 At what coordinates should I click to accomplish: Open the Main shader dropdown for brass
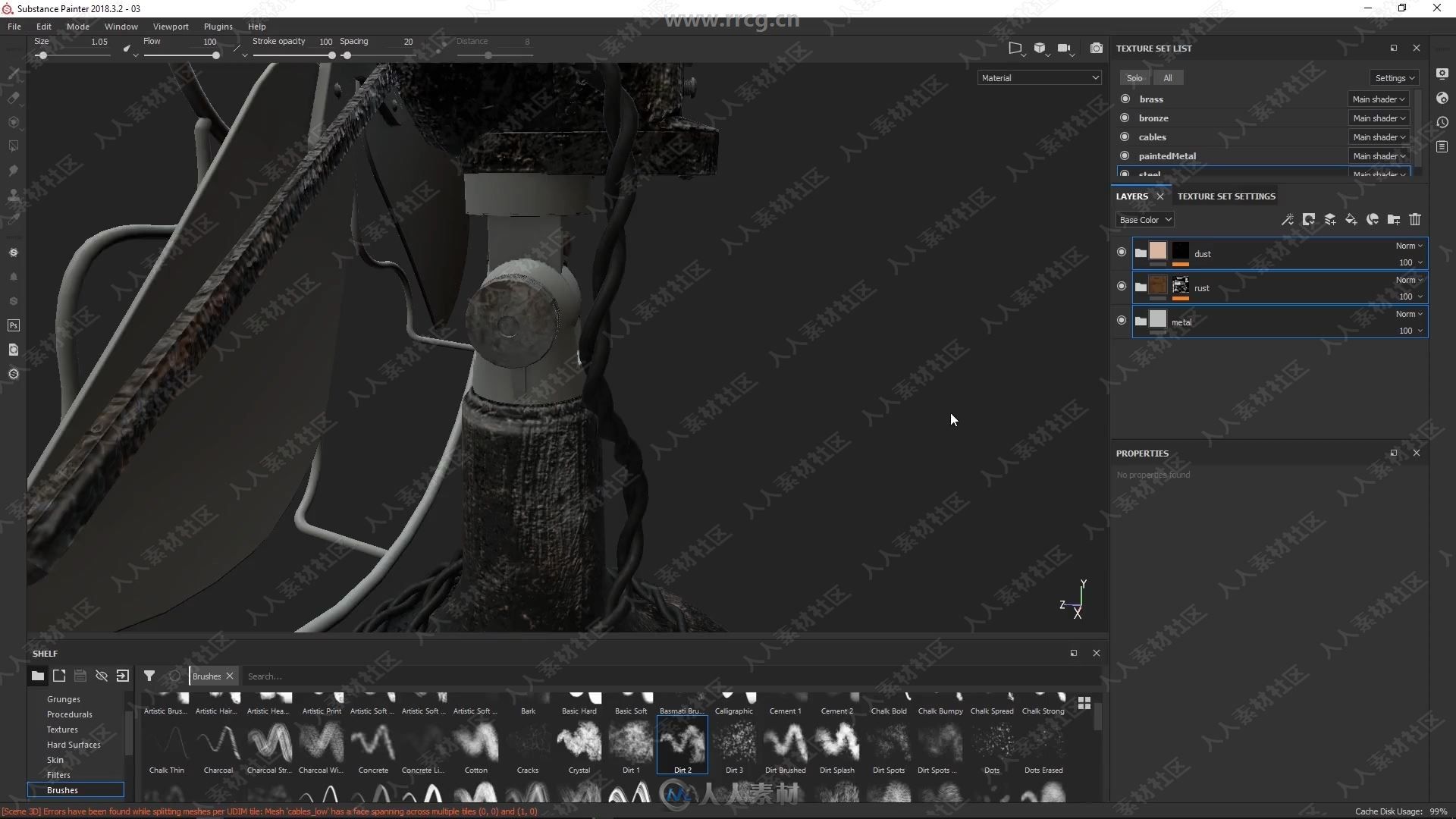tap(1378, 98)
